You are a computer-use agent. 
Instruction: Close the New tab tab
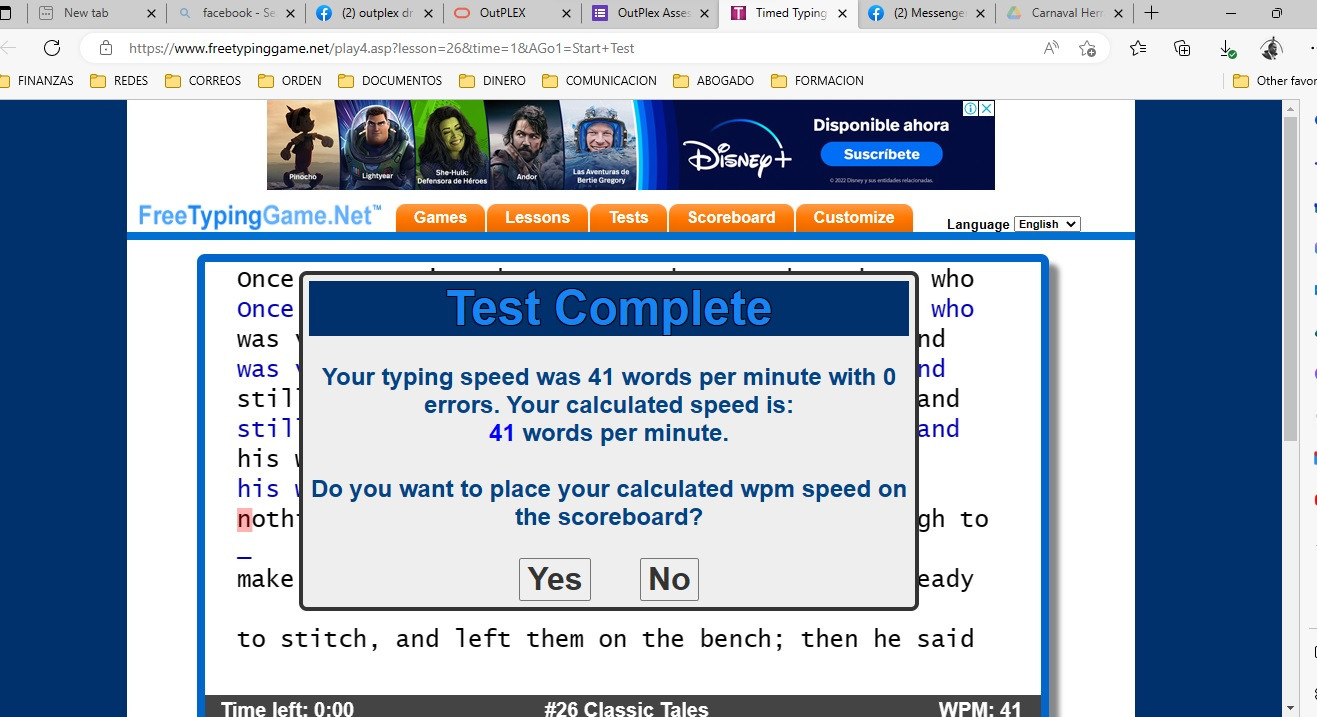tap(151, 13)
